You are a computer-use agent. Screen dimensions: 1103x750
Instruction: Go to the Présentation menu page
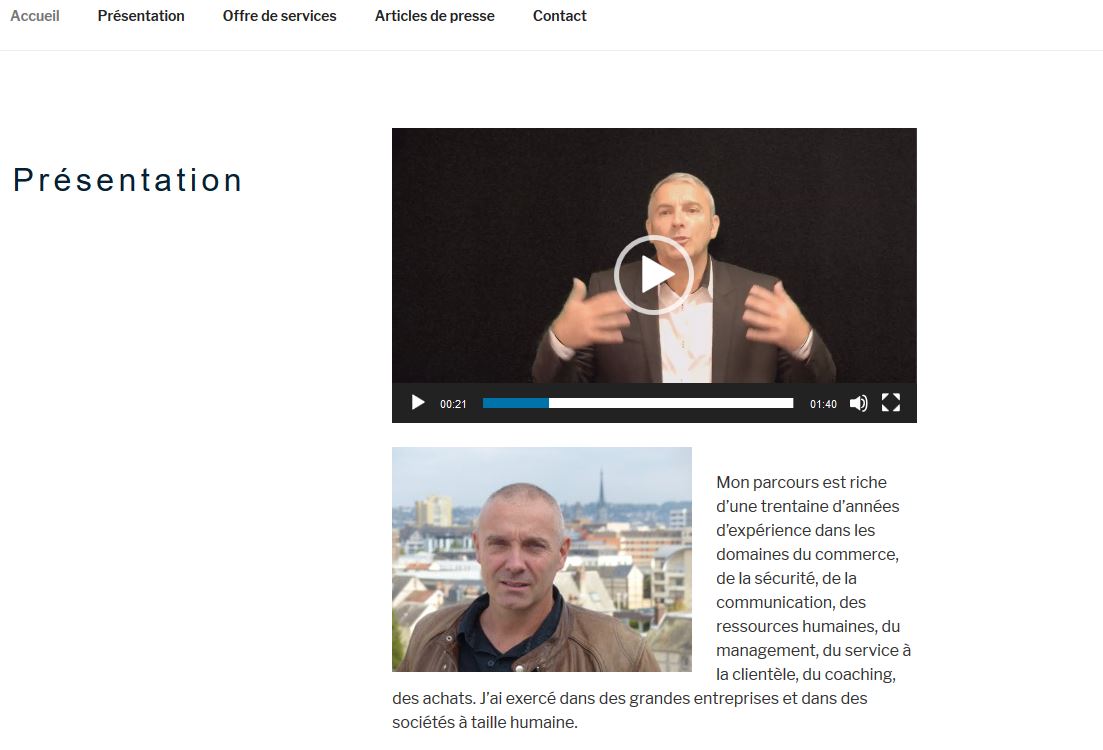[141, 15]
